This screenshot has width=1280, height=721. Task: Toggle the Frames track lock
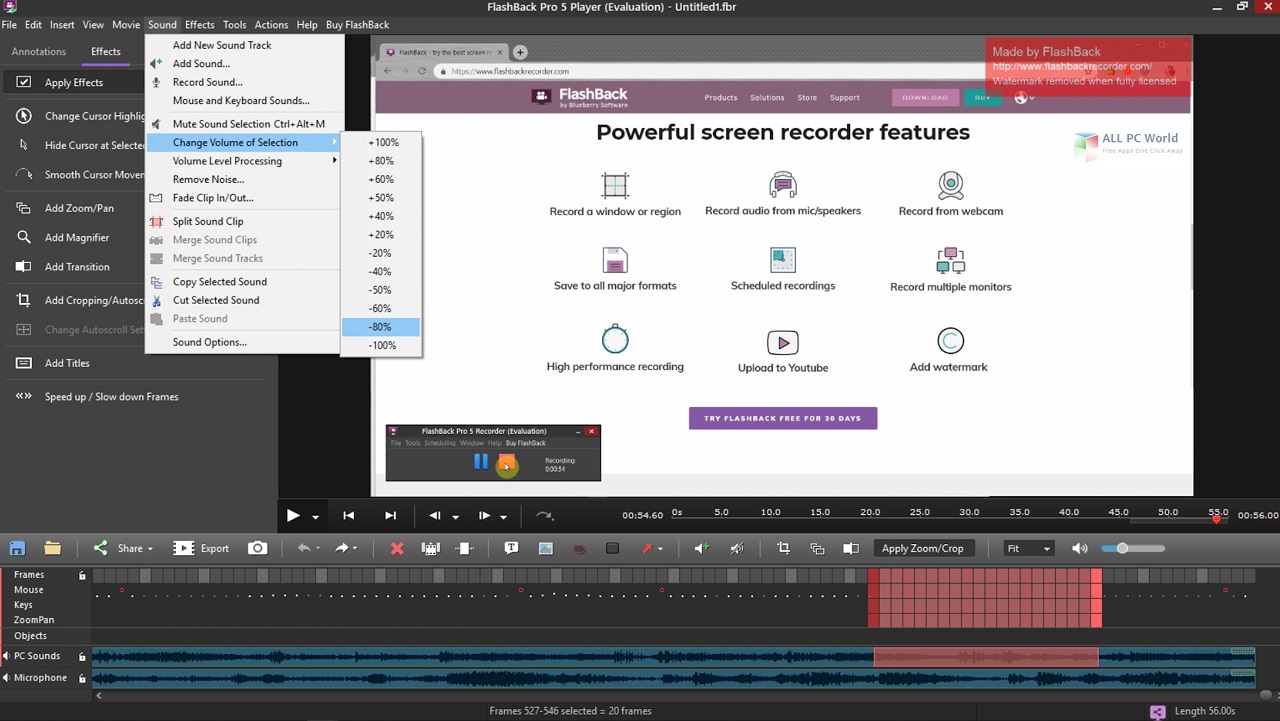point(82,575)
